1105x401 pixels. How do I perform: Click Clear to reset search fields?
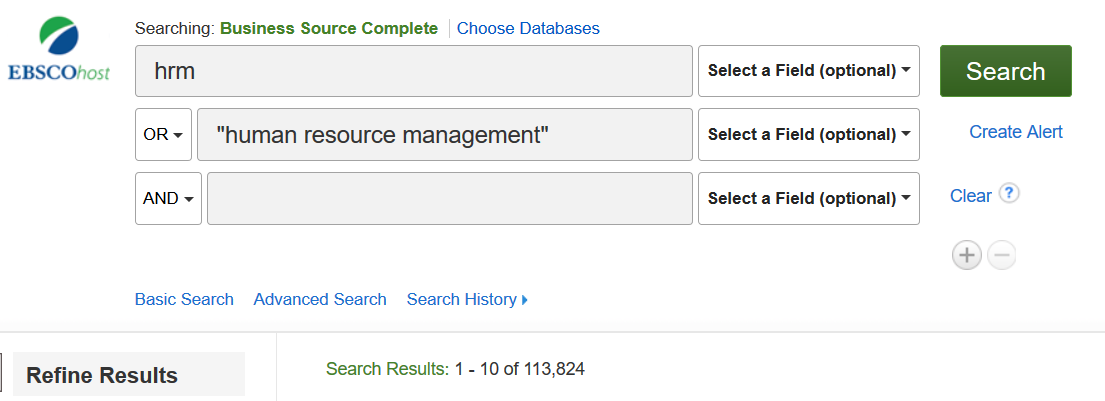tap(970, 196)
